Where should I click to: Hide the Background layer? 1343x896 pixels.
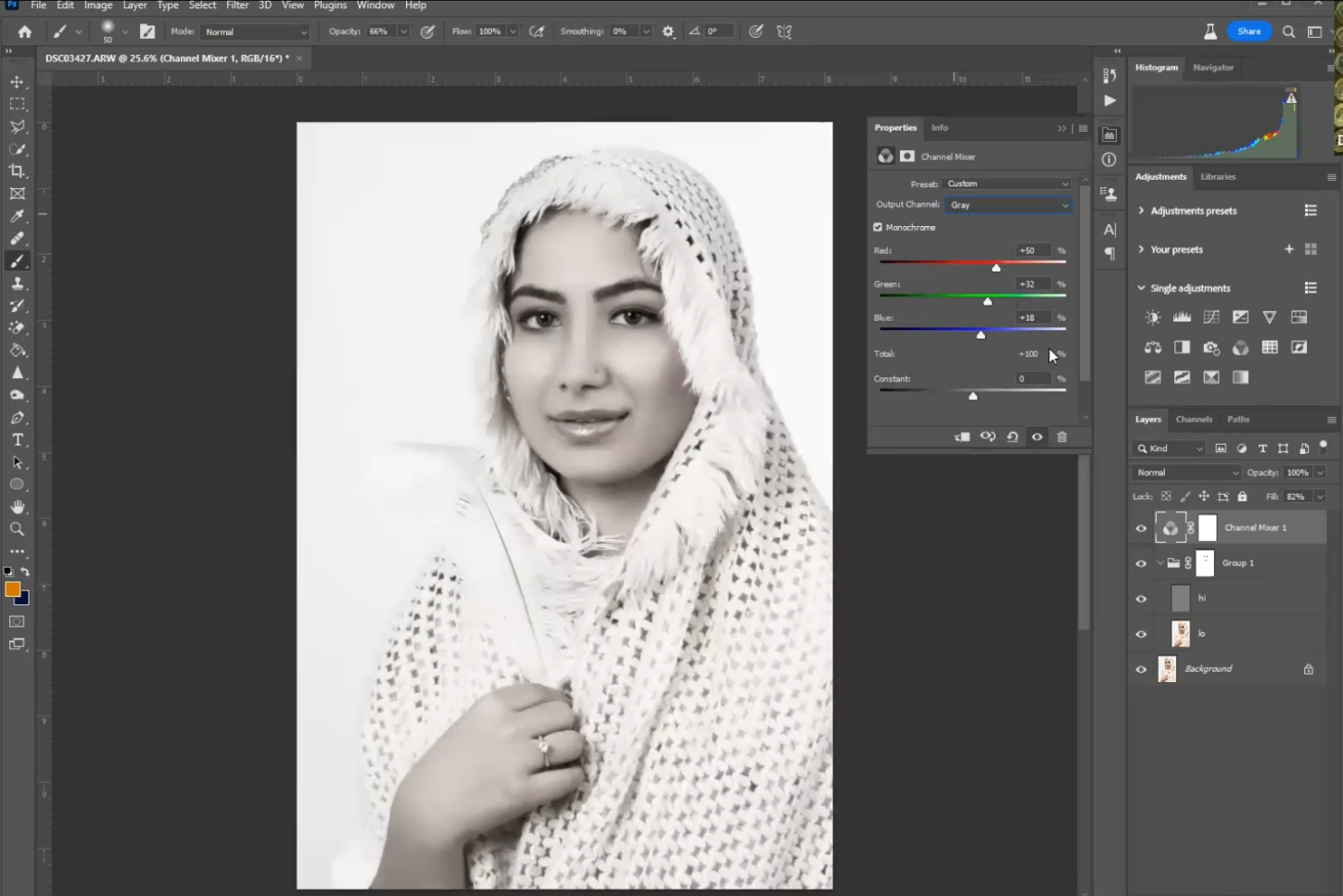[x=1141, y=669]
